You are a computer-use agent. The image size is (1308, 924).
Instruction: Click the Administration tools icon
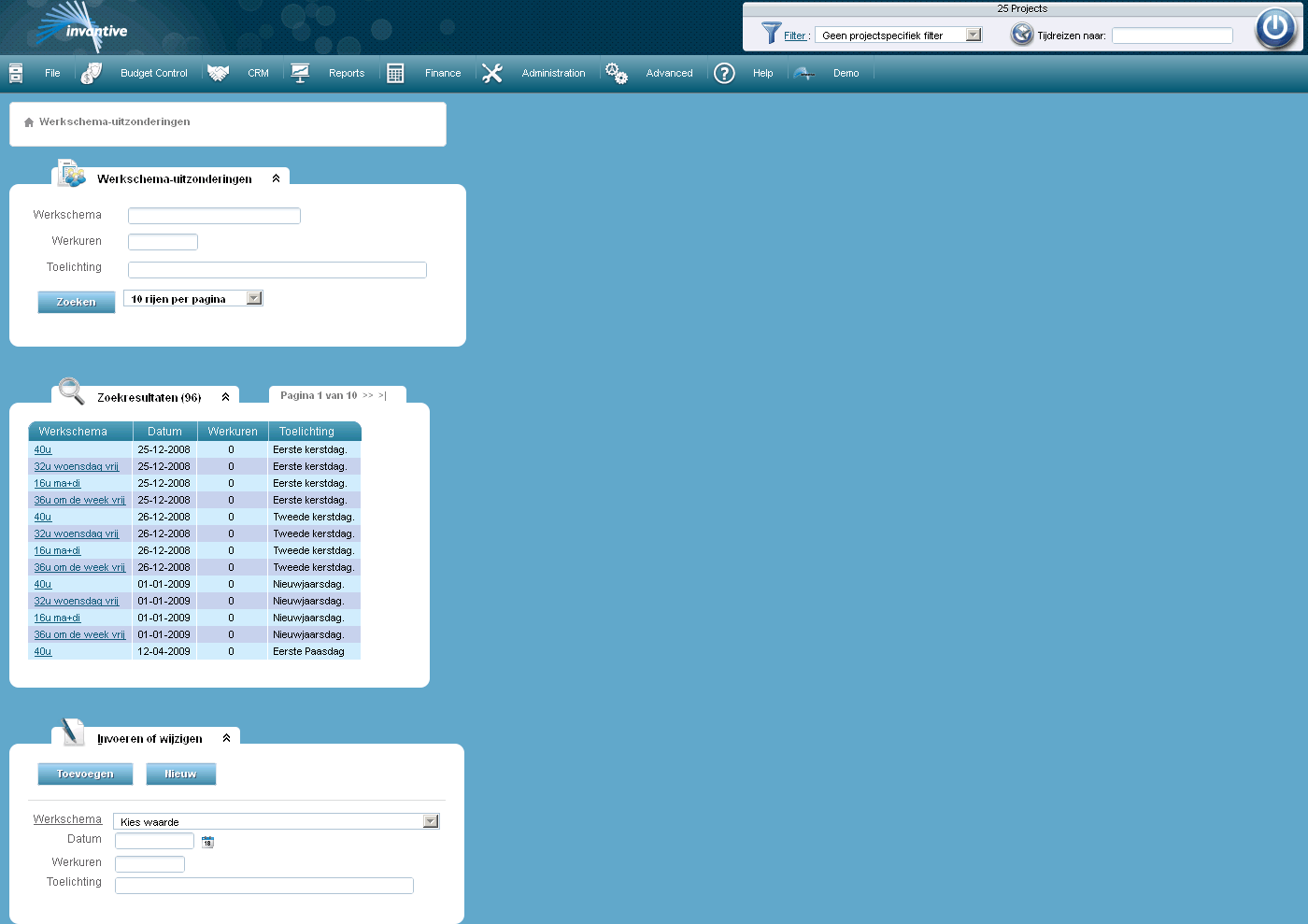[x=492, y=73]
